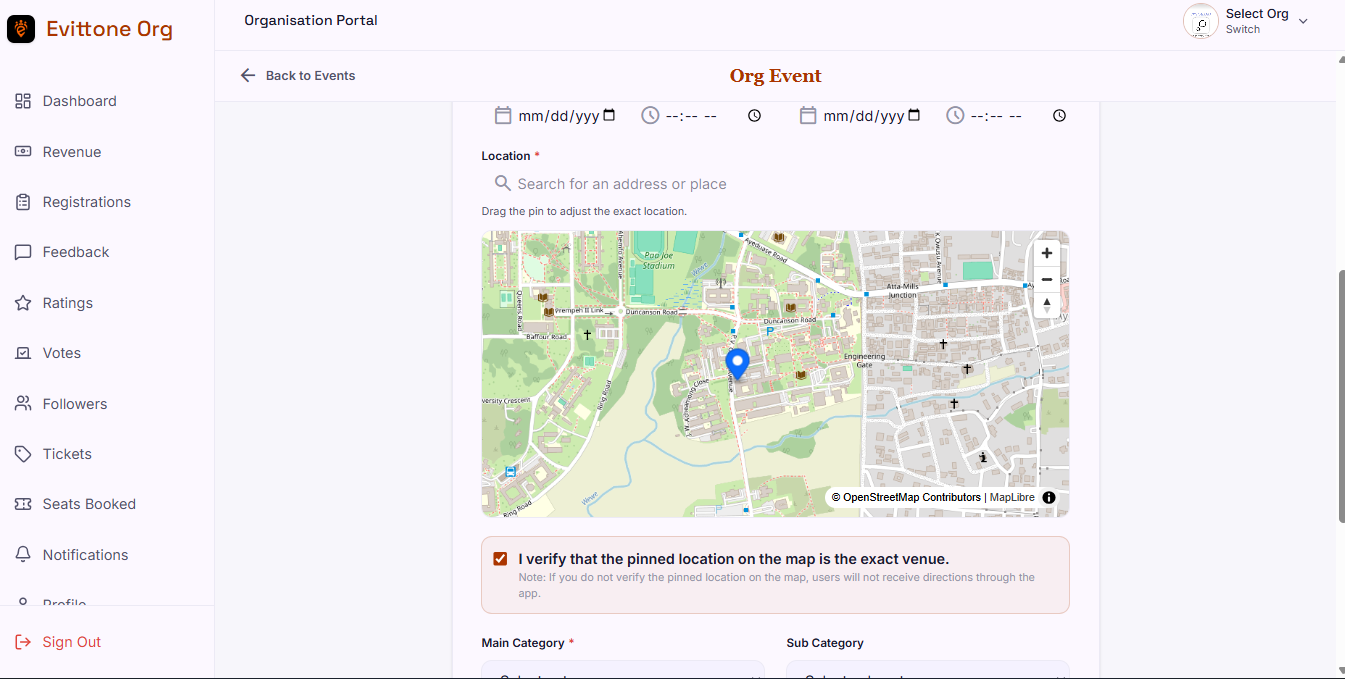This screenshot has width=1345, height=679.
Task: Click the Followers people icon
Action: click(23, 404)
